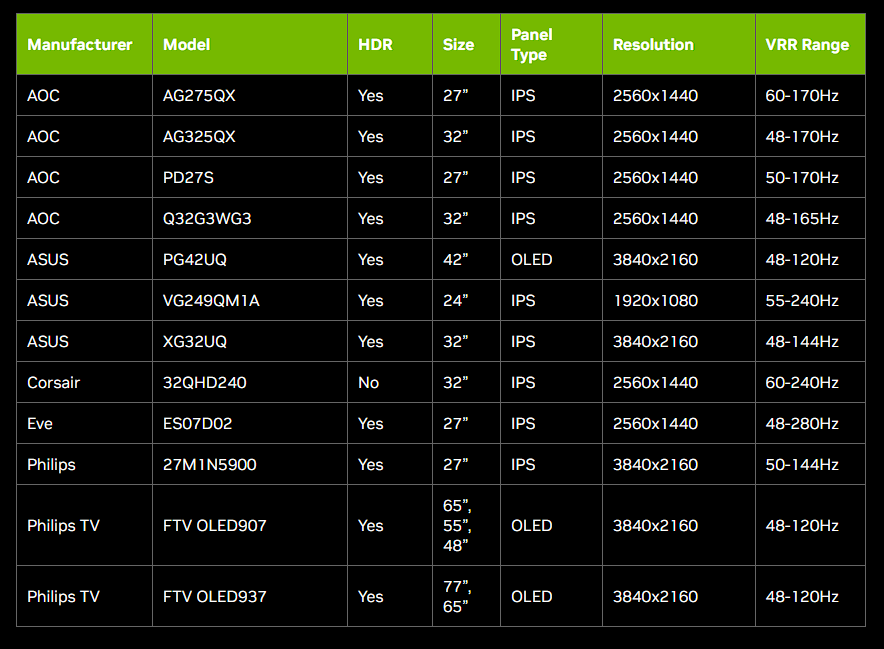This screenshot has width=884, height=649.
Task: Click the 3840x2160 resolution for PG42UQ
Action: 679,259
